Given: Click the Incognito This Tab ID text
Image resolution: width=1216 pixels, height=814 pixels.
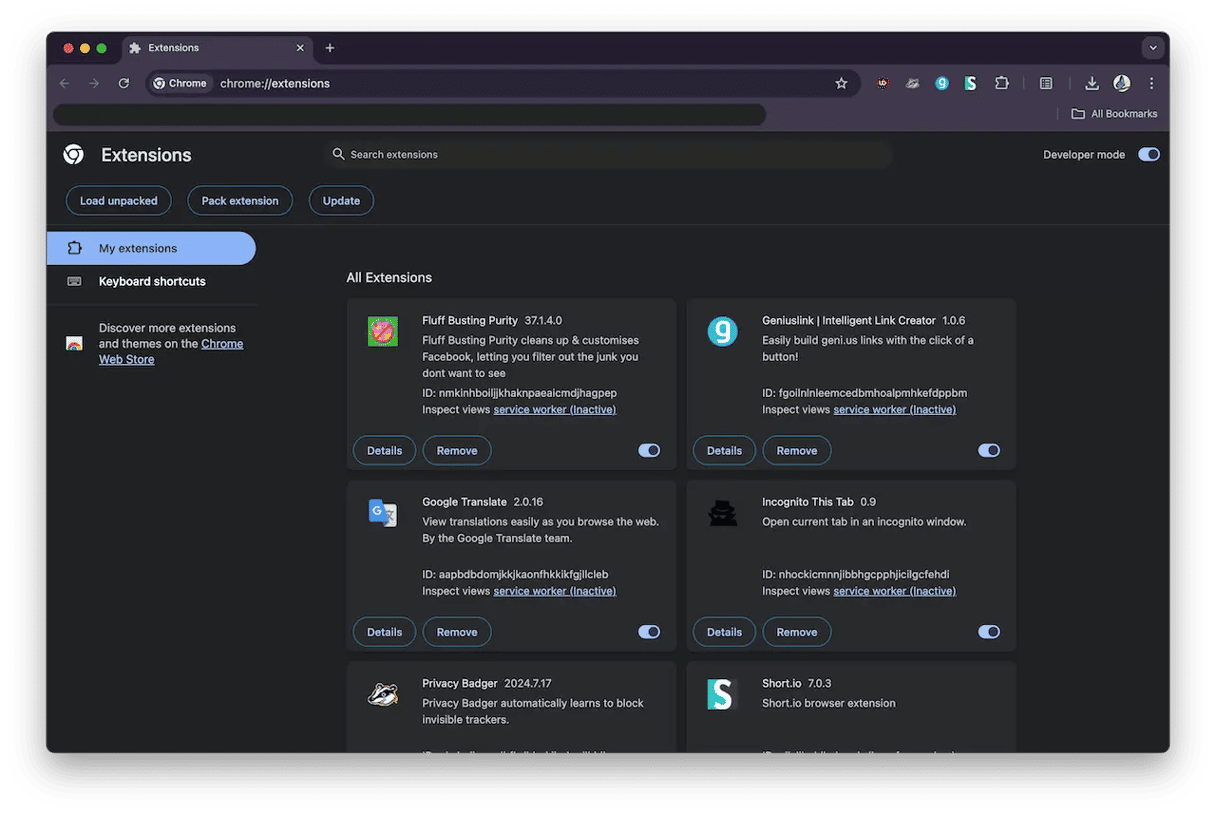Looking at the screenshot, I should pos(856,575).
